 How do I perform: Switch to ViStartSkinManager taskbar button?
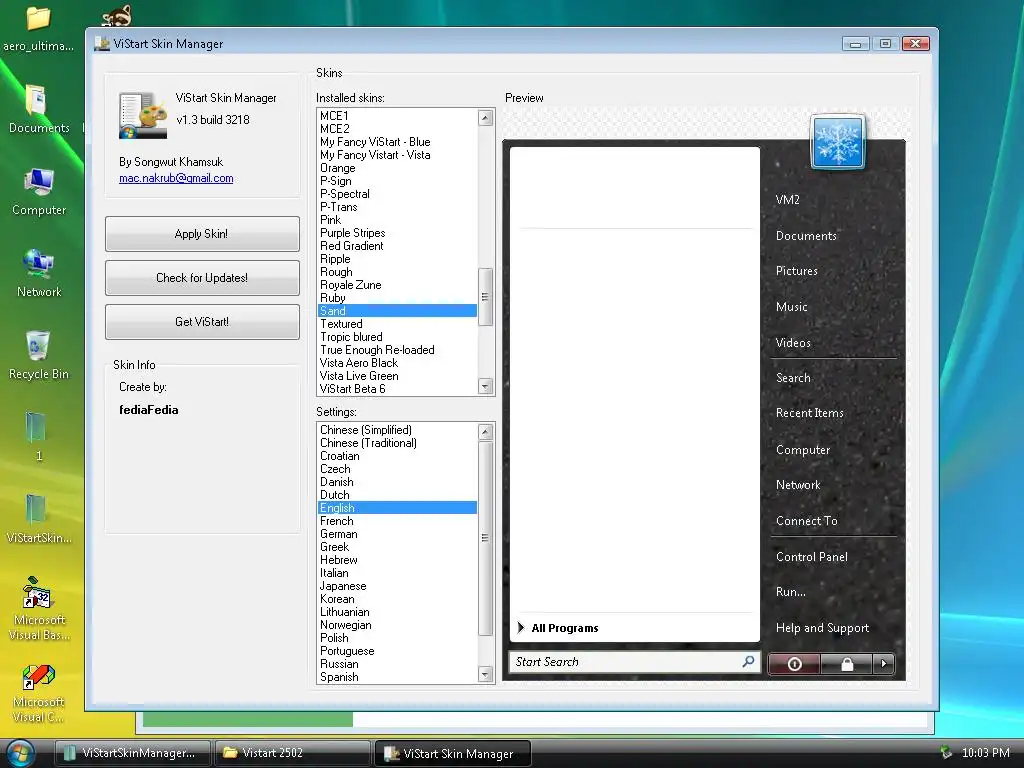coord(131,753)
